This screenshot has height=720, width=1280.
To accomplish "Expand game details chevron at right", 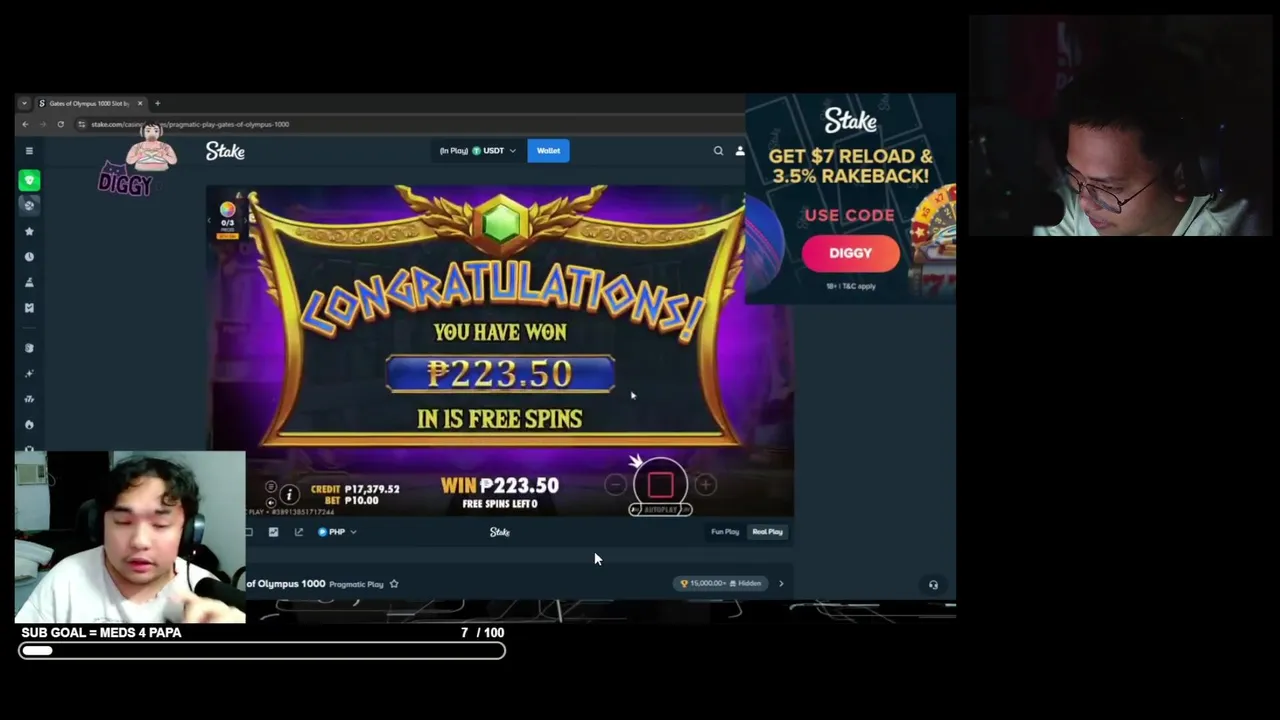I will (x=781, y=584).
